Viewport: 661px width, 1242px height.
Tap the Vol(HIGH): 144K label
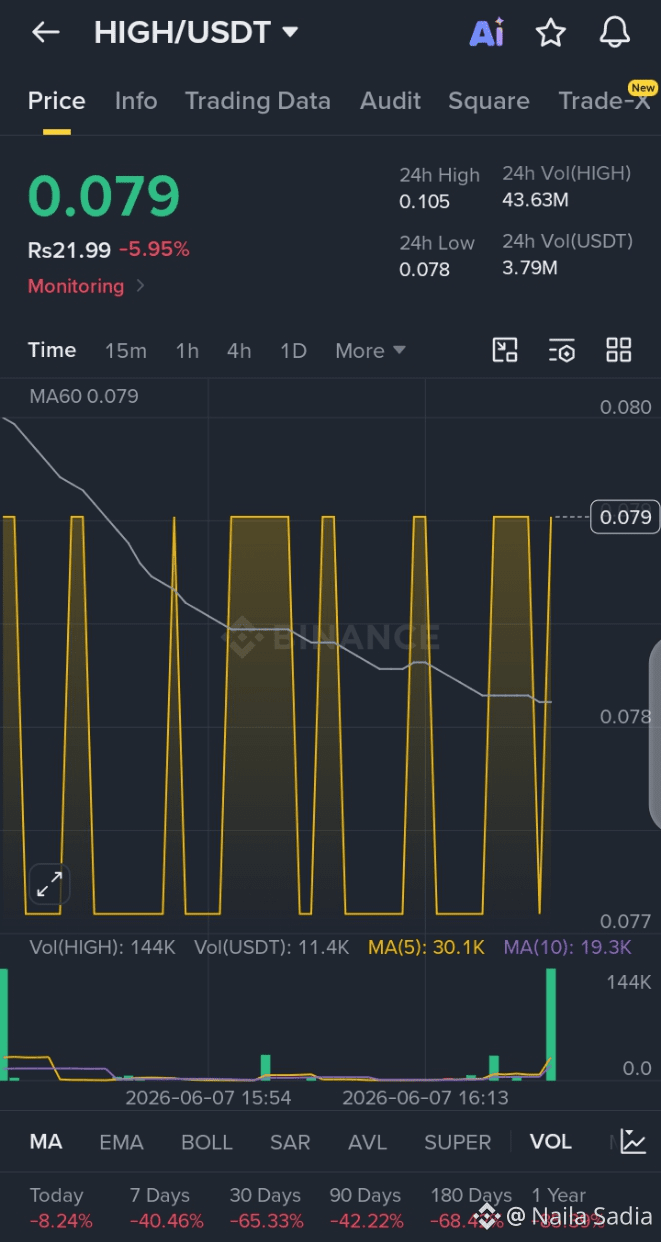pos(103,947)
